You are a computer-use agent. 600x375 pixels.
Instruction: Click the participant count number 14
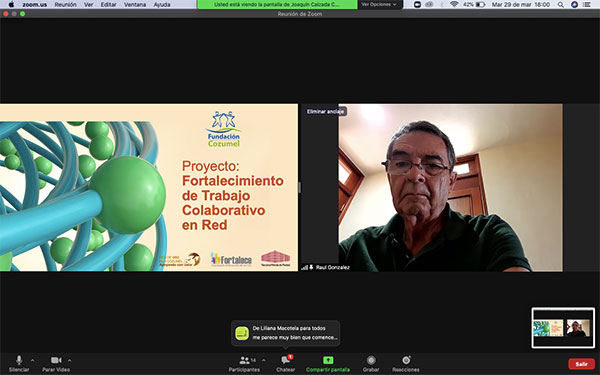click(253, 360)
